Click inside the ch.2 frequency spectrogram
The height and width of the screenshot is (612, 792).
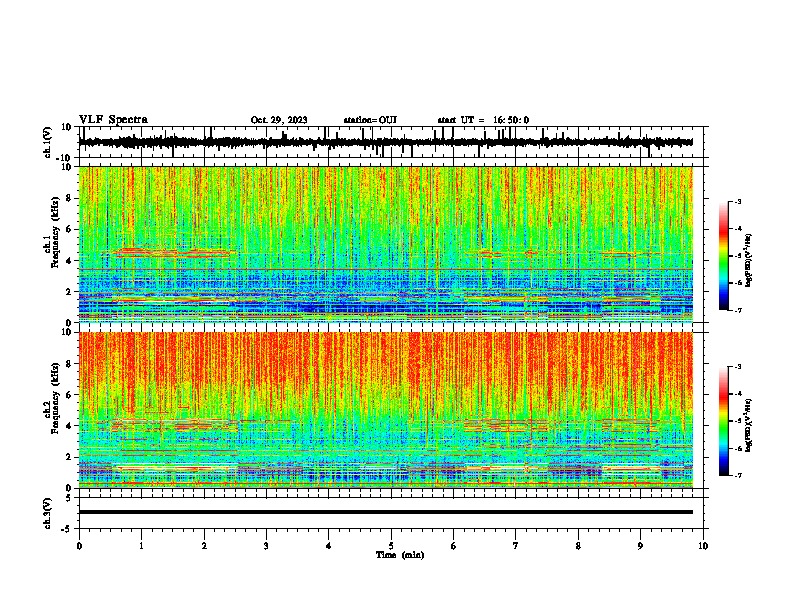386,410
